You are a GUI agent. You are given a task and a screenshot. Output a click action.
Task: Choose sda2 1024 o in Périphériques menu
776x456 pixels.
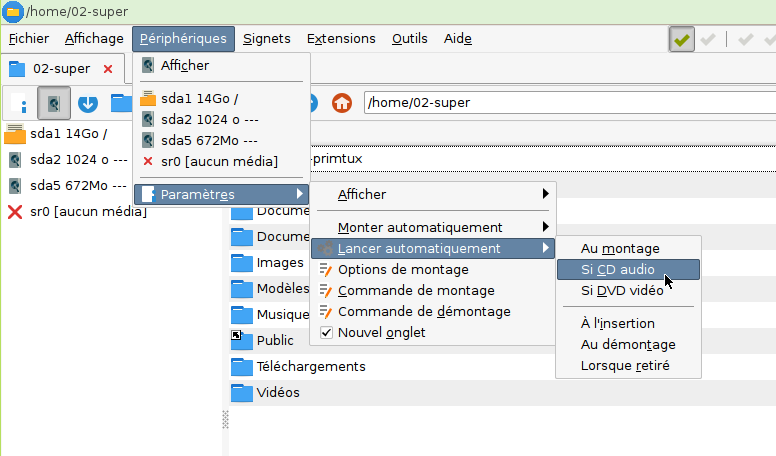[221, 120]
